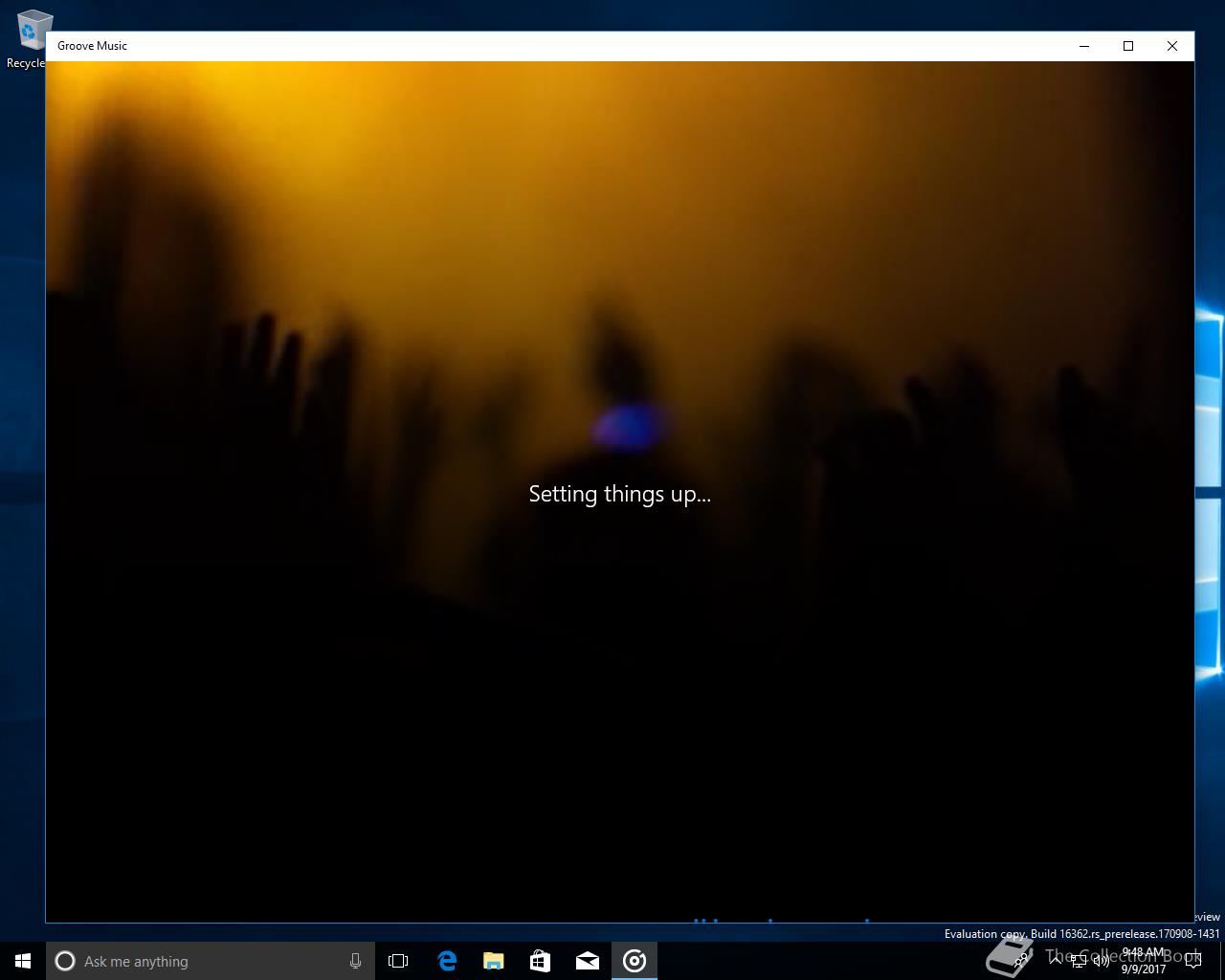Open File Explorer from the taskbar

494,961
